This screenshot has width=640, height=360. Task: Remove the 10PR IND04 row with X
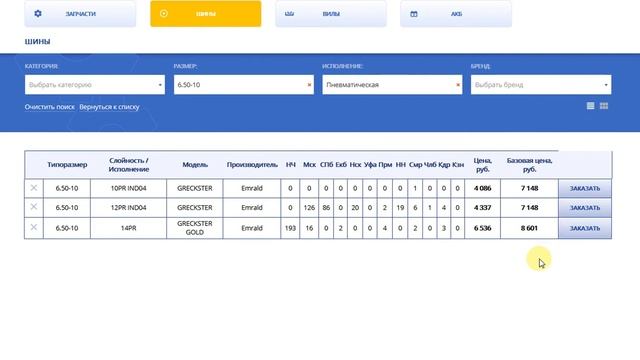[34, 188]
